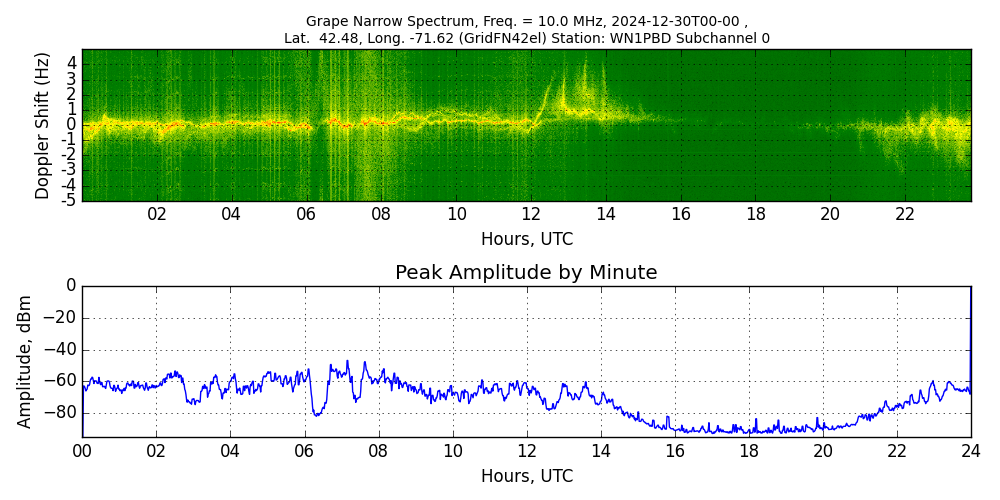Click the Grape Narrow Spectrum title text
The image size is (1000, 500).
526,21
